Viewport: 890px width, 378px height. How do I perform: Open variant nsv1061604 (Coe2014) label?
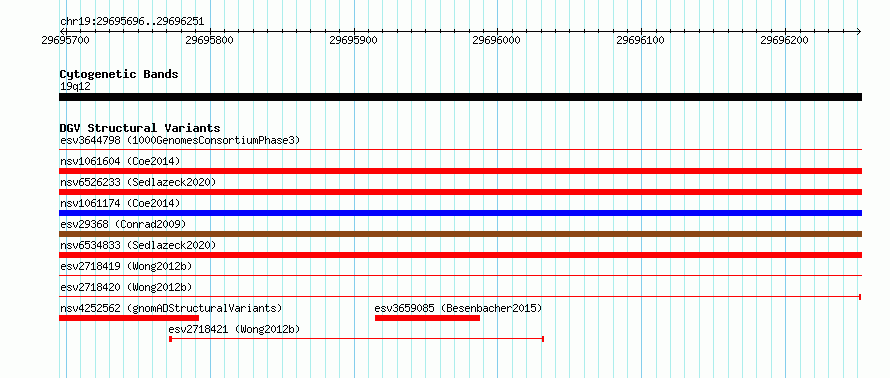120,161
